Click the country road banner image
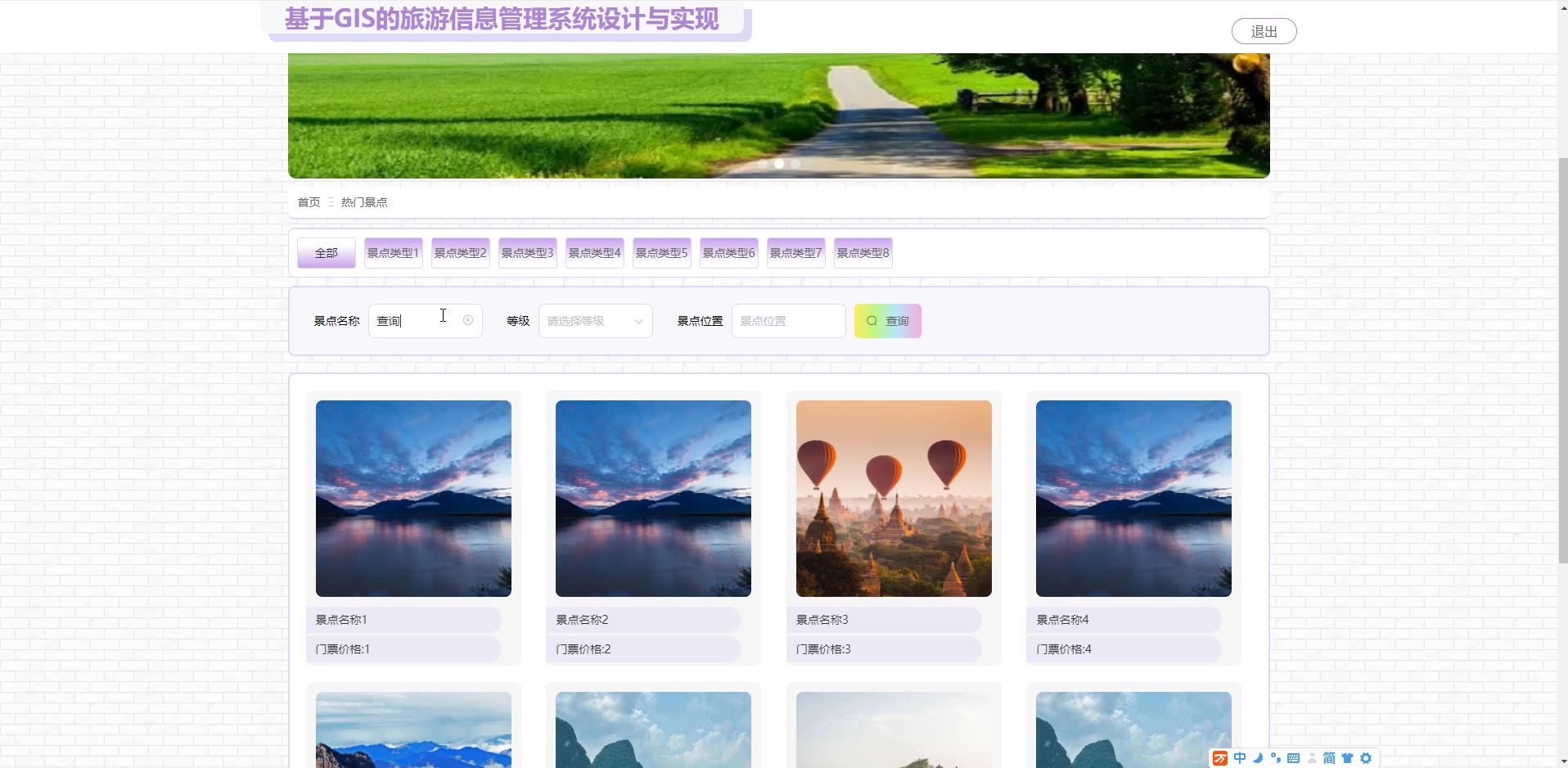1568x768 pixels. coord(779,115)
